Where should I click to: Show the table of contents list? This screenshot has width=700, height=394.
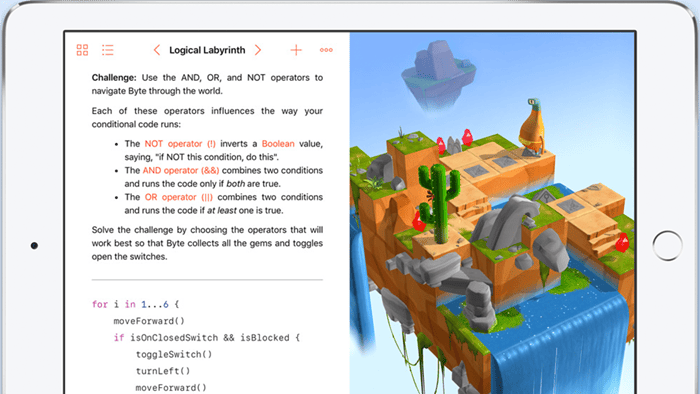coord(108,50)
